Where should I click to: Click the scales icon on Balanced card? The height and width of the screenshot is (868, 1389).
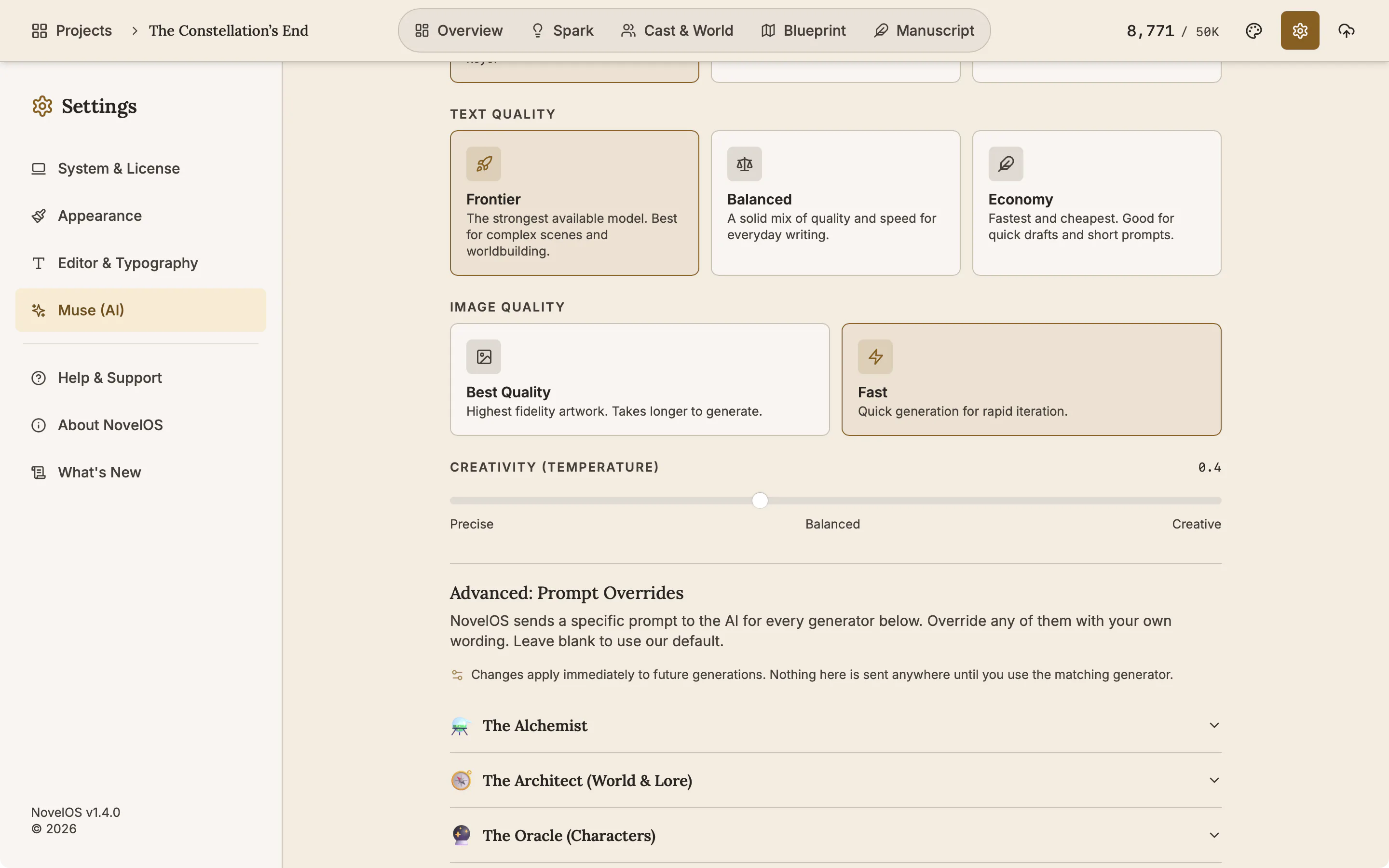pyautogui.click(x=745, y=164)
